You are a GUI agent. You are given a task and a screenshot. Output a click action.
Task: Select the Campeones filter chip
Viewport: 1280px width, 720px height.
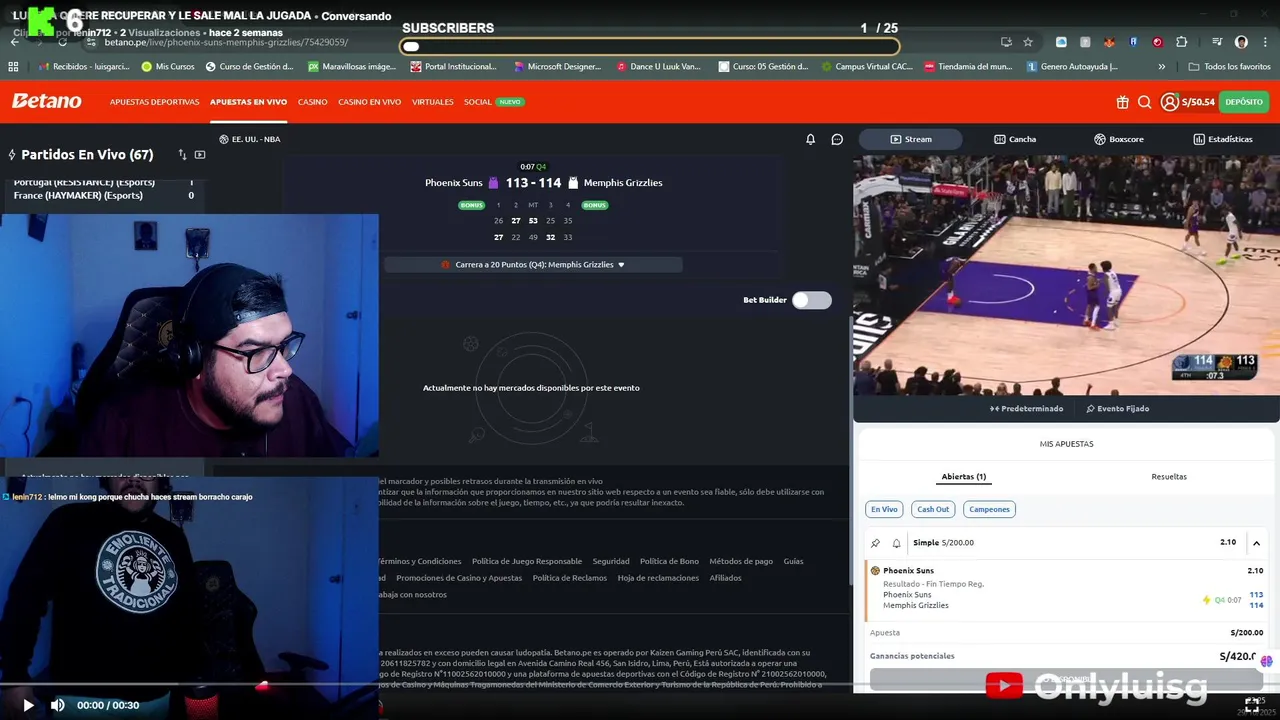(989, 509)
